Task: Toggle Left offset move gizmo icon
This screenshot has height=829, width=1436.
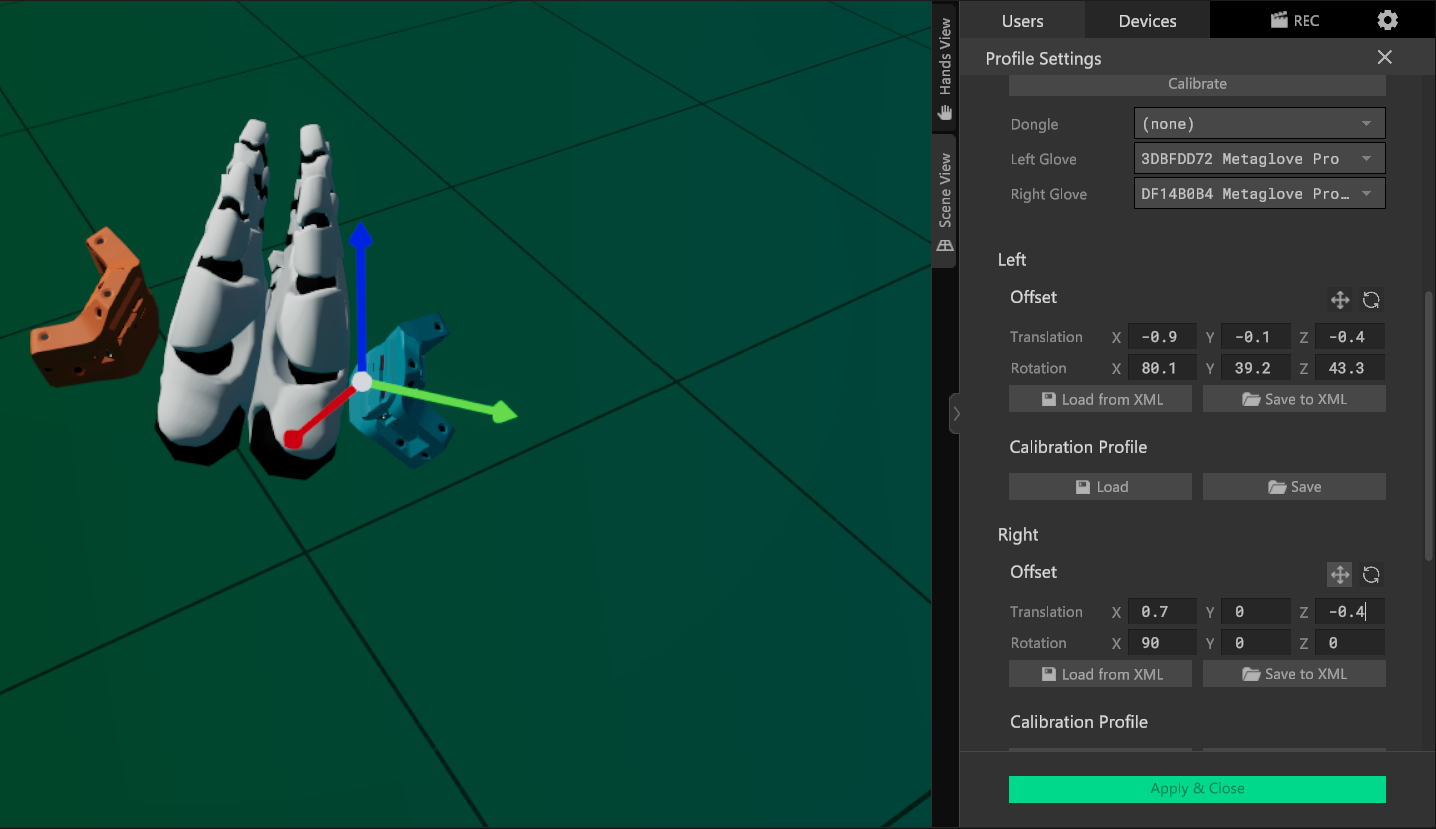Action: pos(1339,300)
